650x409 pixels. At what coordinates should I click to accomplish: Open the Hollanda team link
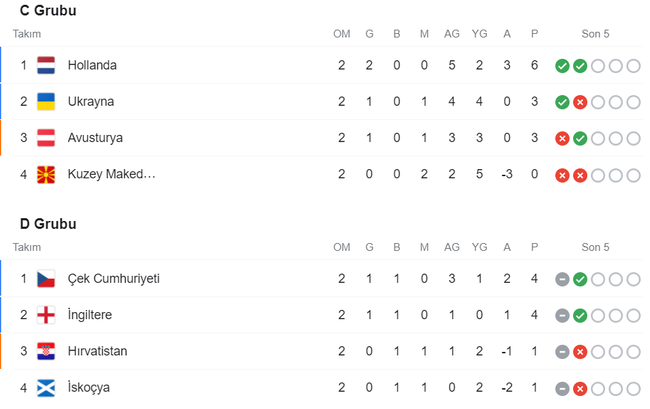(x=92, y=66)
